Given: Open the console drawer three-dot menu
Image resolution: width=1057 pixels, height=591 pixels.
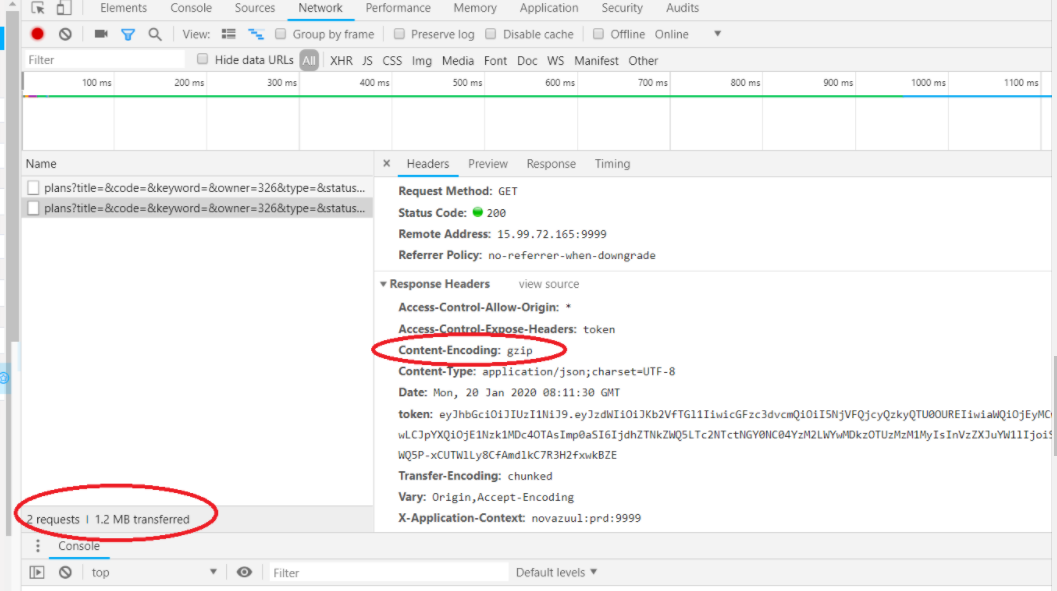Looking at the screenshot, I should pos(38,546).
